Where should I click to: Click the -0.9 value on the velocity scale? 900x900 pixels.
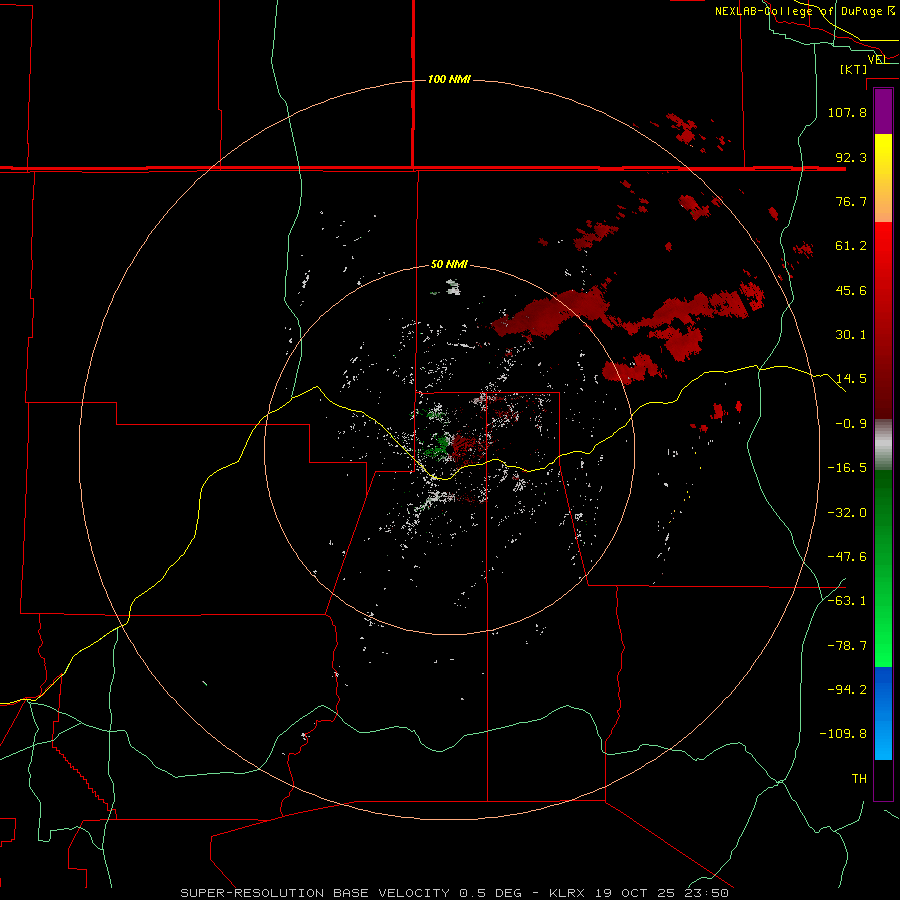(851, 424)
